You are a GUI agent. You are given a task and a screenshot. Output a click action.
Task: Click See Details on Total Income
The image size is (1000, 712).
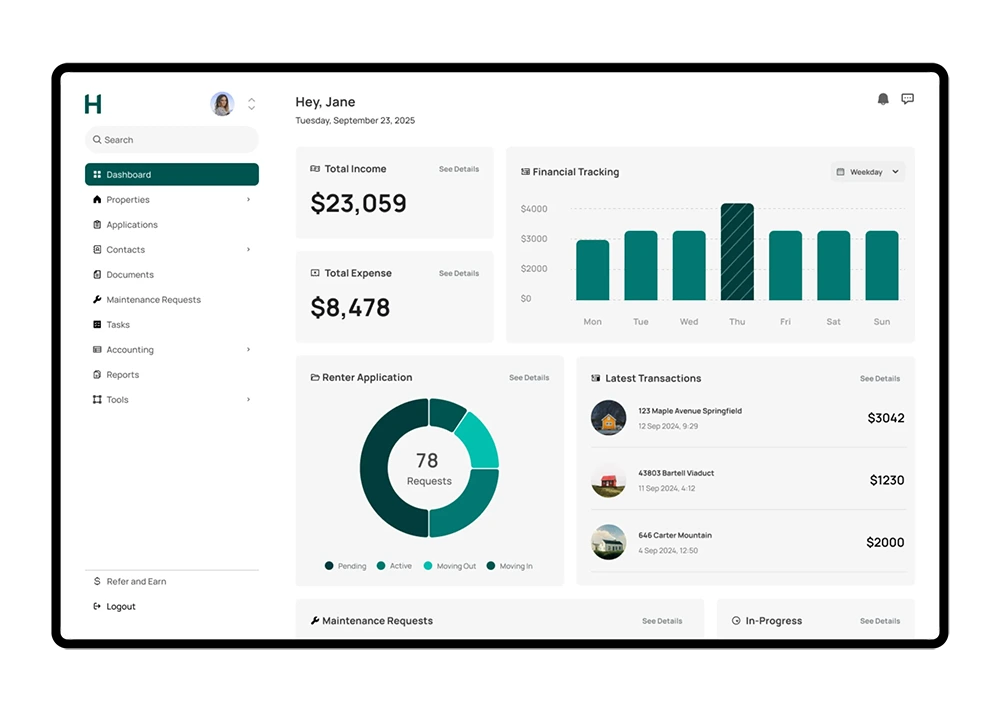pos(459,170)
